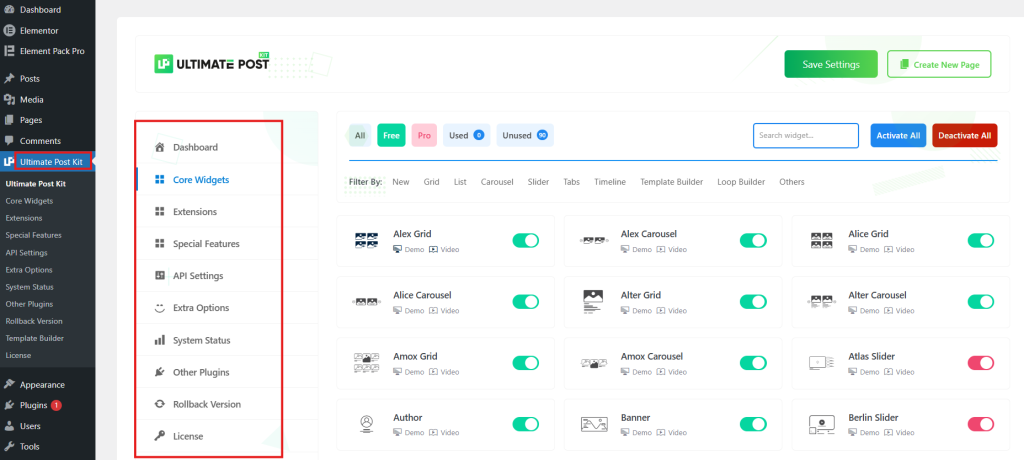1024x460 pixels.
Task: Click the Alice Carousel widget icon
Action: click(366, 302)
